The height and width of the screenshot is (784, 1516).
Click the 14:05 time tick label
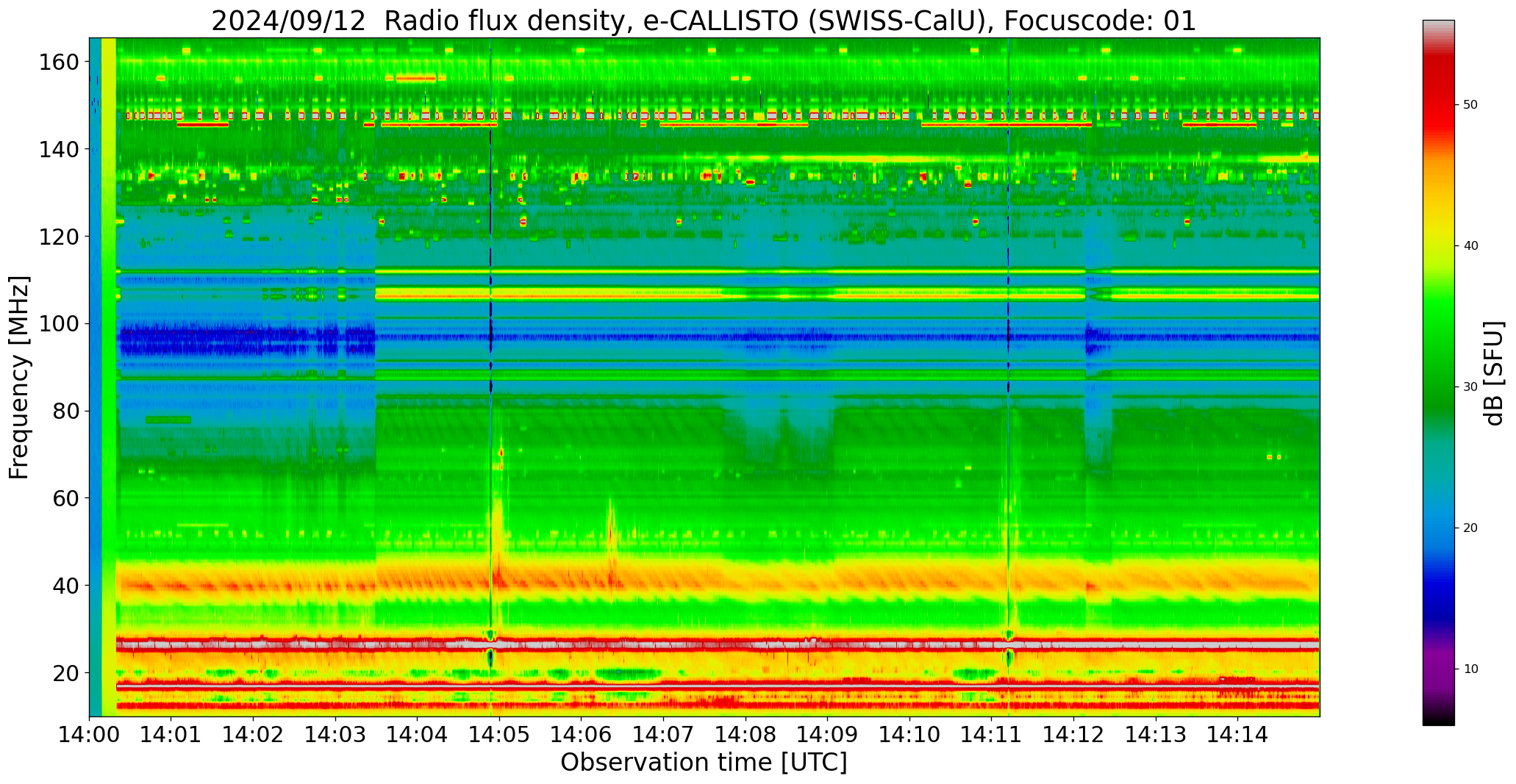pos(499,733)
